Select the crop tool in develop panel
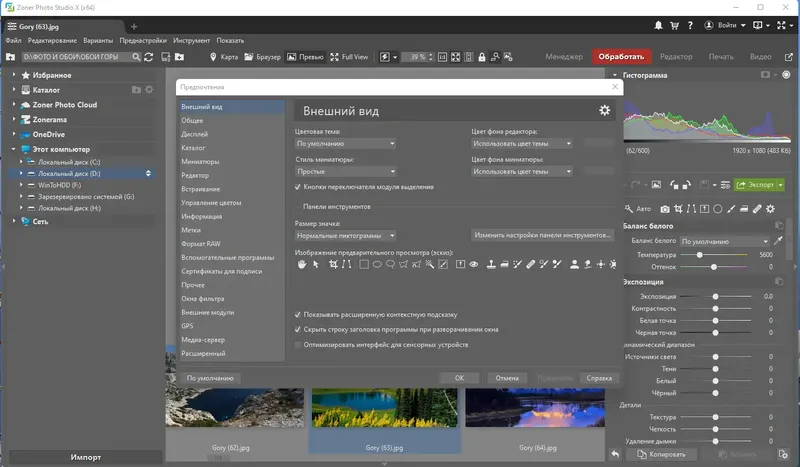 678,209
